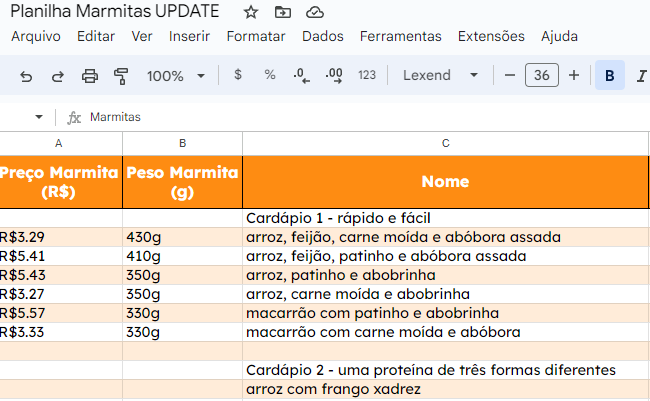Toggle italic formatting
The height and width of the screenshot is (401, 650).
click(641, 75)
